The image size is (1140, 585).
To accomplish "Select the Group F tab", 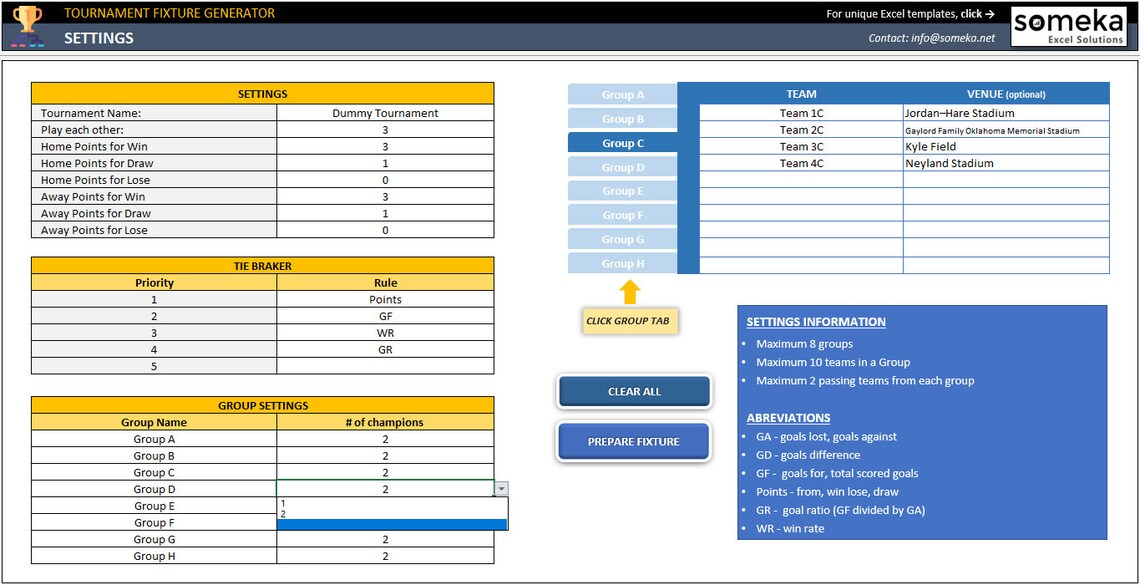I will pos(621,214).
